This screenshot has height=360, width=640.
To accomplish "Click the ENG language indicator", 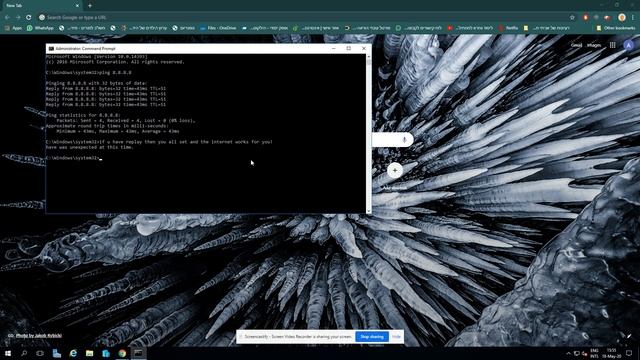I will 595,353.
